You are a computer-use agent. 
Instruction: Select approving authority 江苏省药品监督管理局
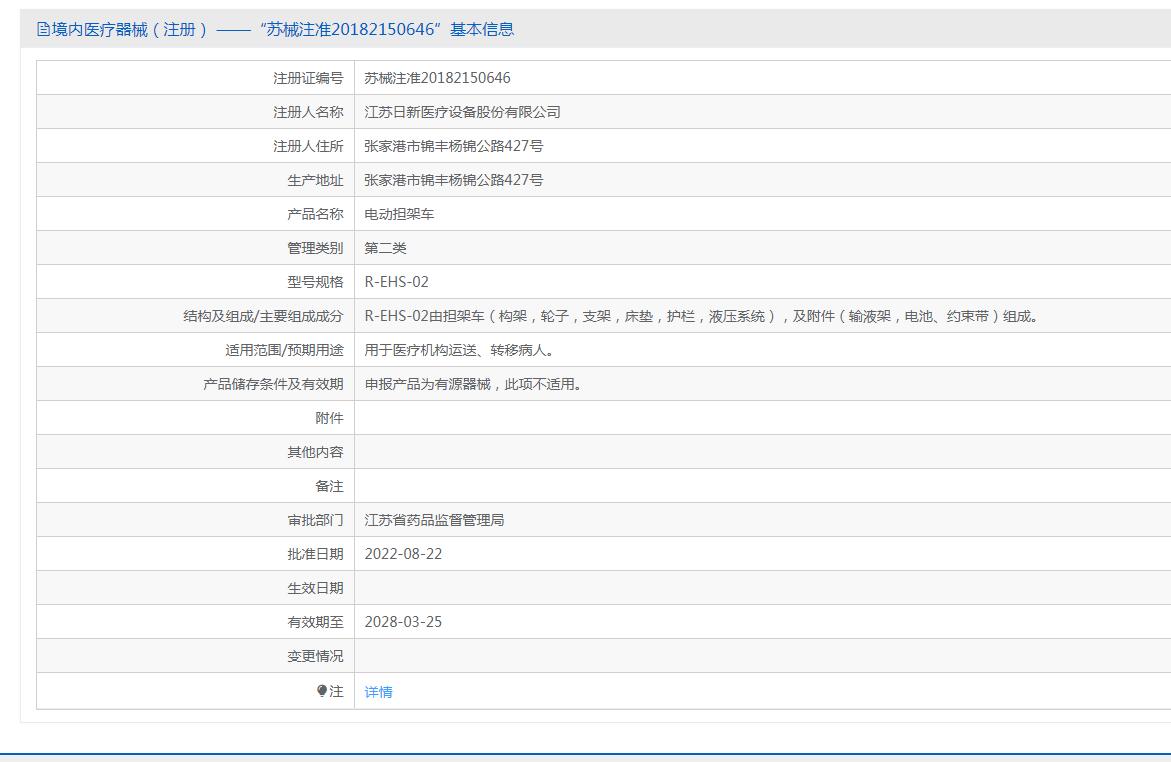[434, 520]
